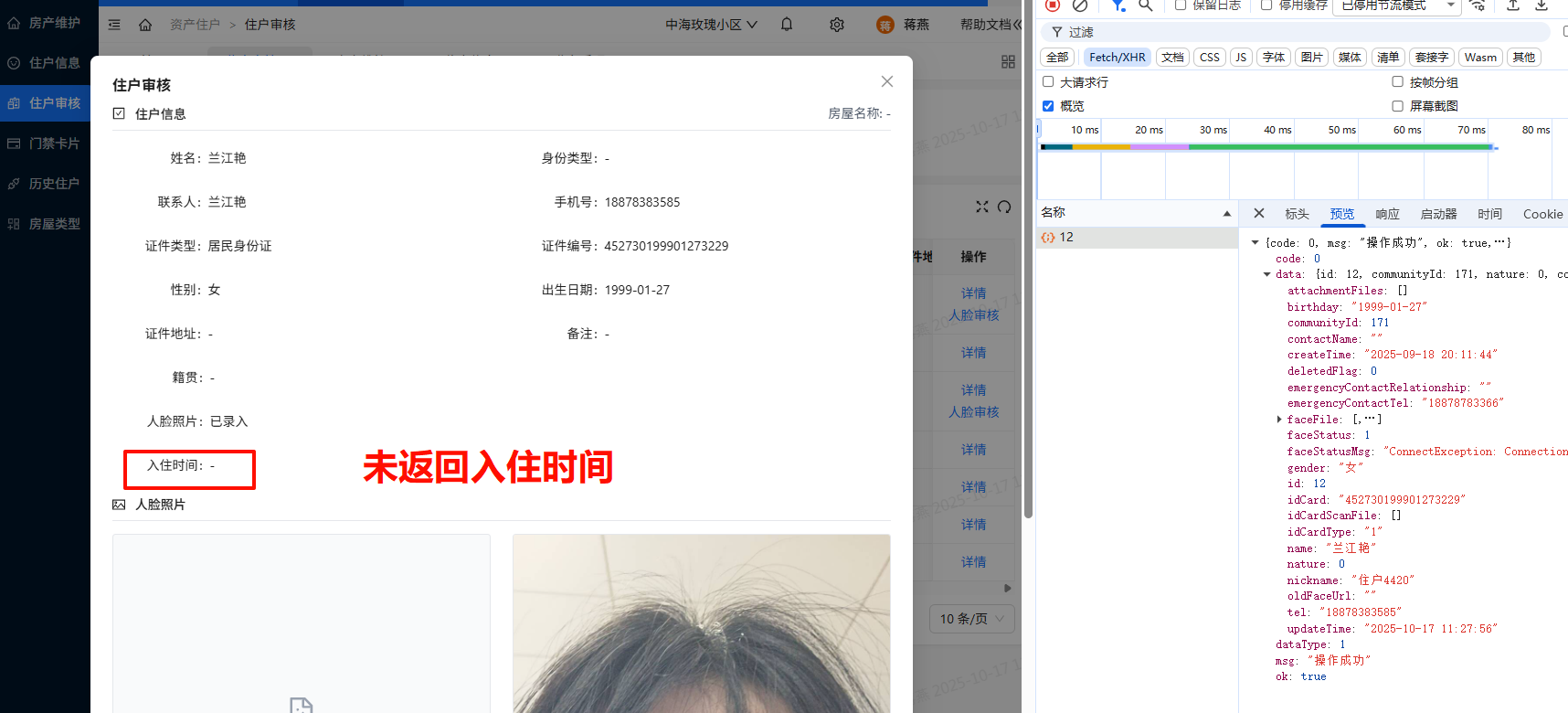Collapse the root response object

(1255, 242)
